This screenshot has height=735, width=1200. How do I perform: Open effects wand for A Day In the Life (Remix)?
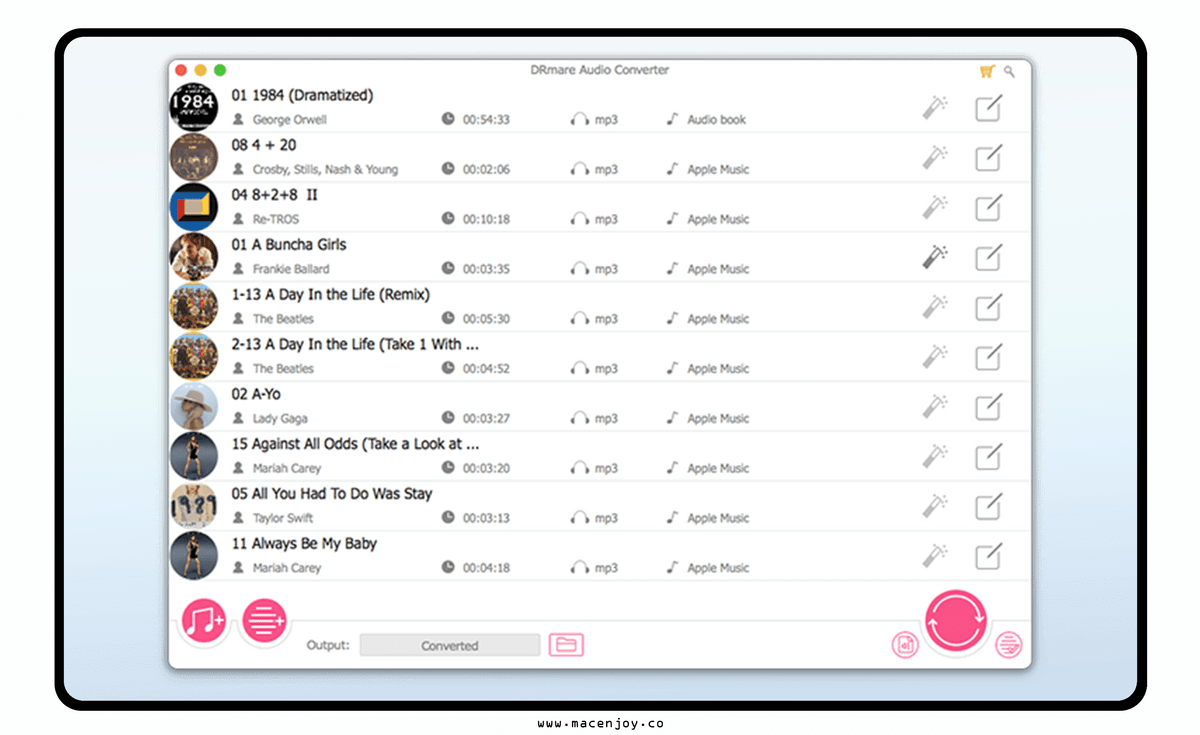point(936,307)
